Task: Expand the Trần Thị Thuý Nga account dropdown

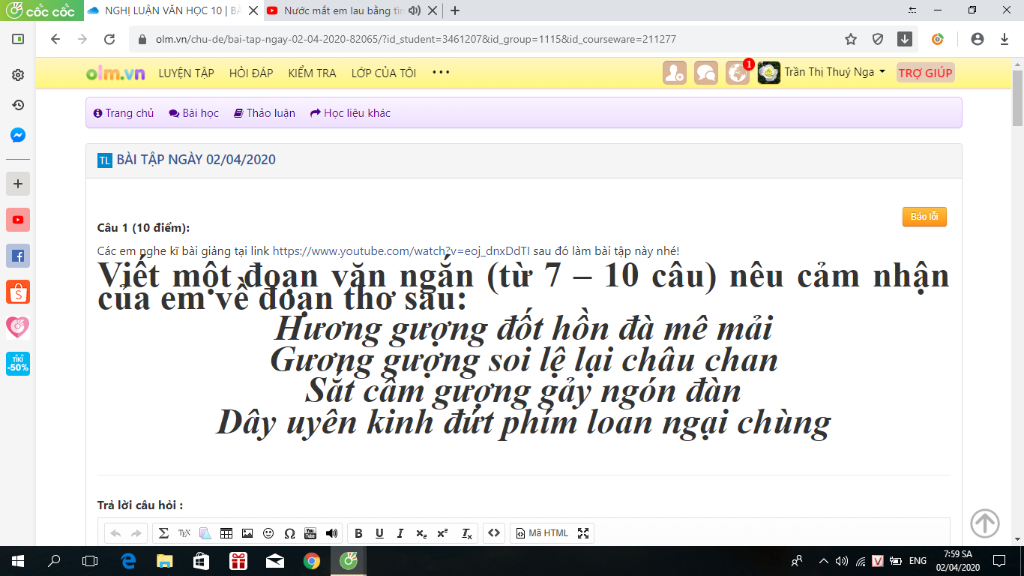Action: (822, 72)
